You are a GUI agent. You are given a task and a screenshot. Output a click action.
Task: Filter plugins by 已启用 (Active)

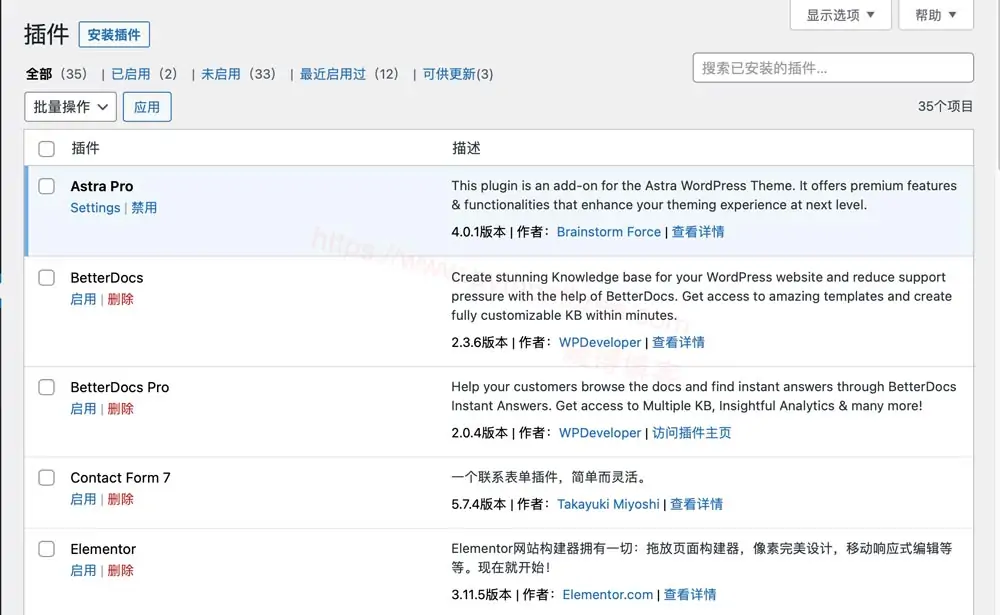(130, 73)
